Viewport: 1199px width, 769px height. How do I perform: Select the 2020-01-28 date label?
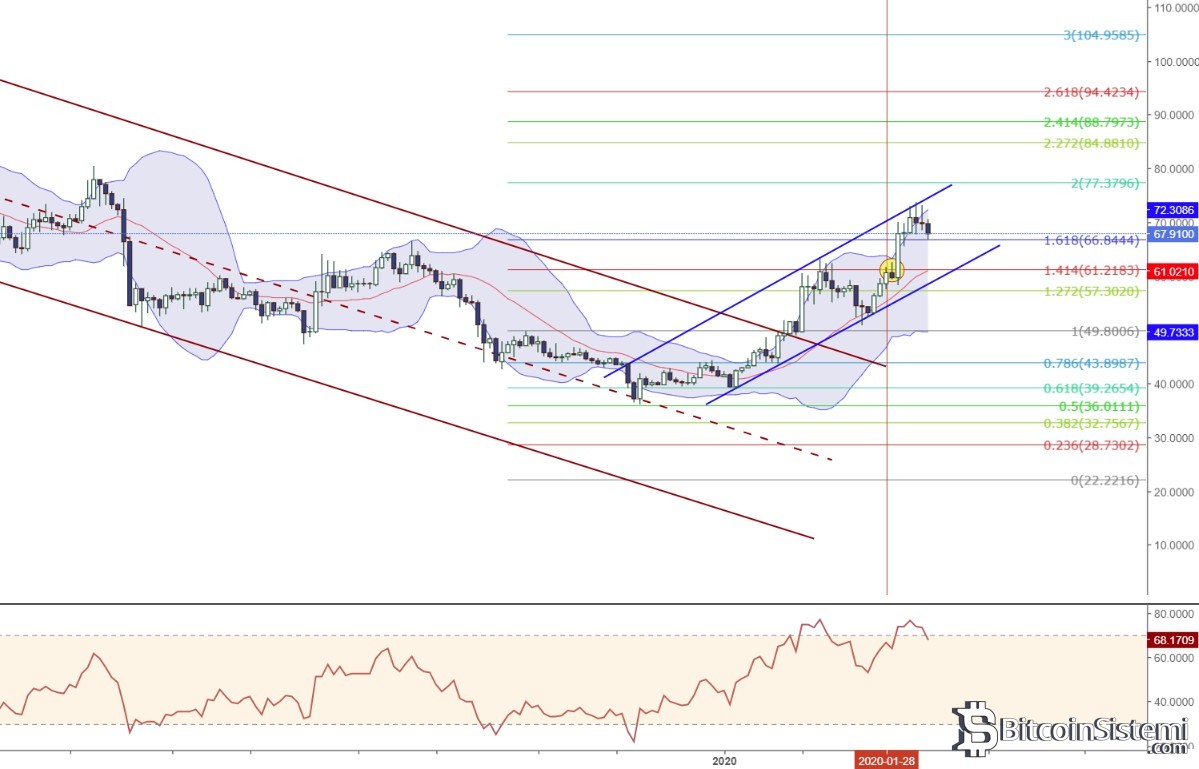(886, 760)
